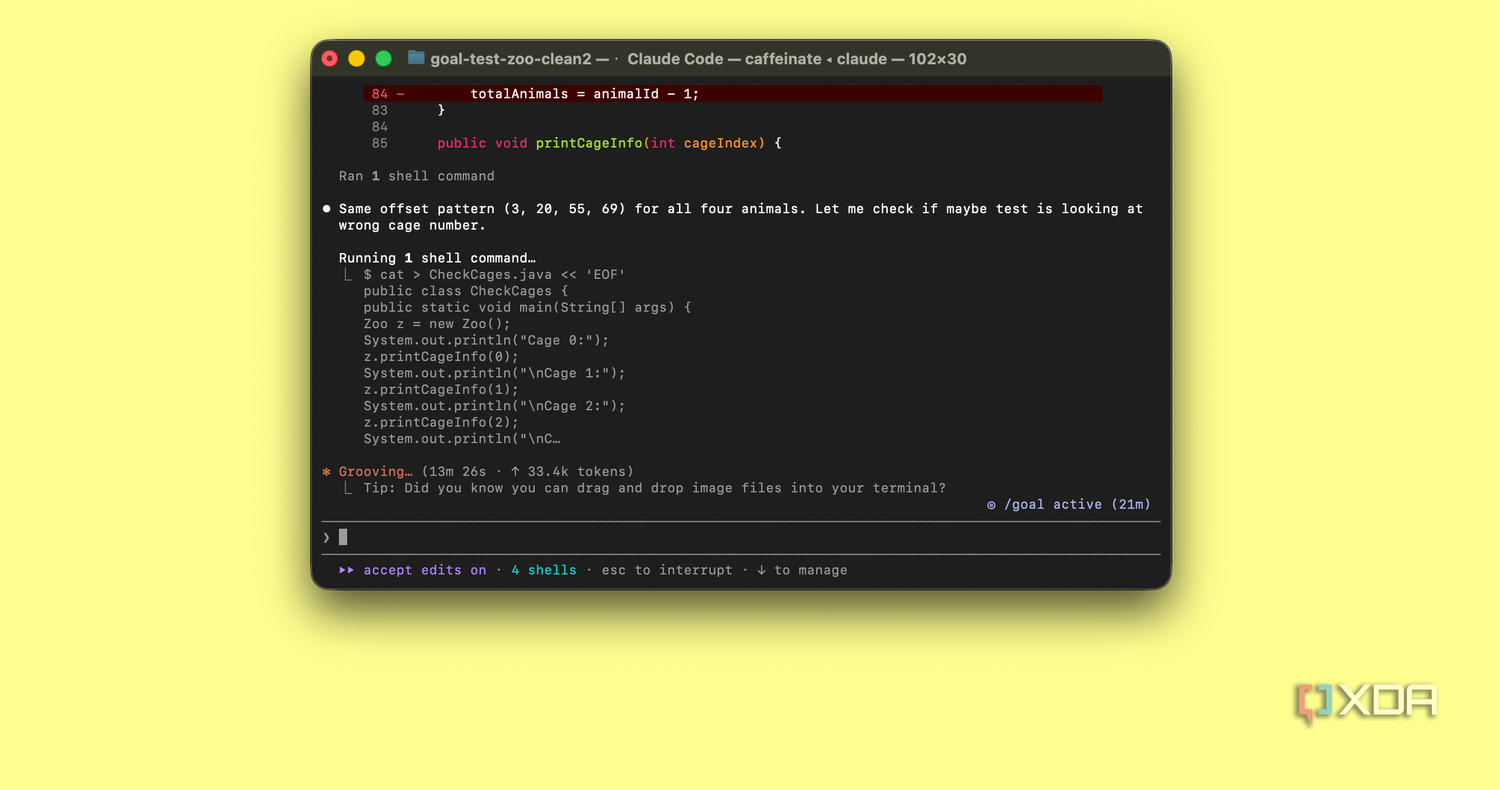
Task: Click the tip about dragging image files
Action: [654, 488]
